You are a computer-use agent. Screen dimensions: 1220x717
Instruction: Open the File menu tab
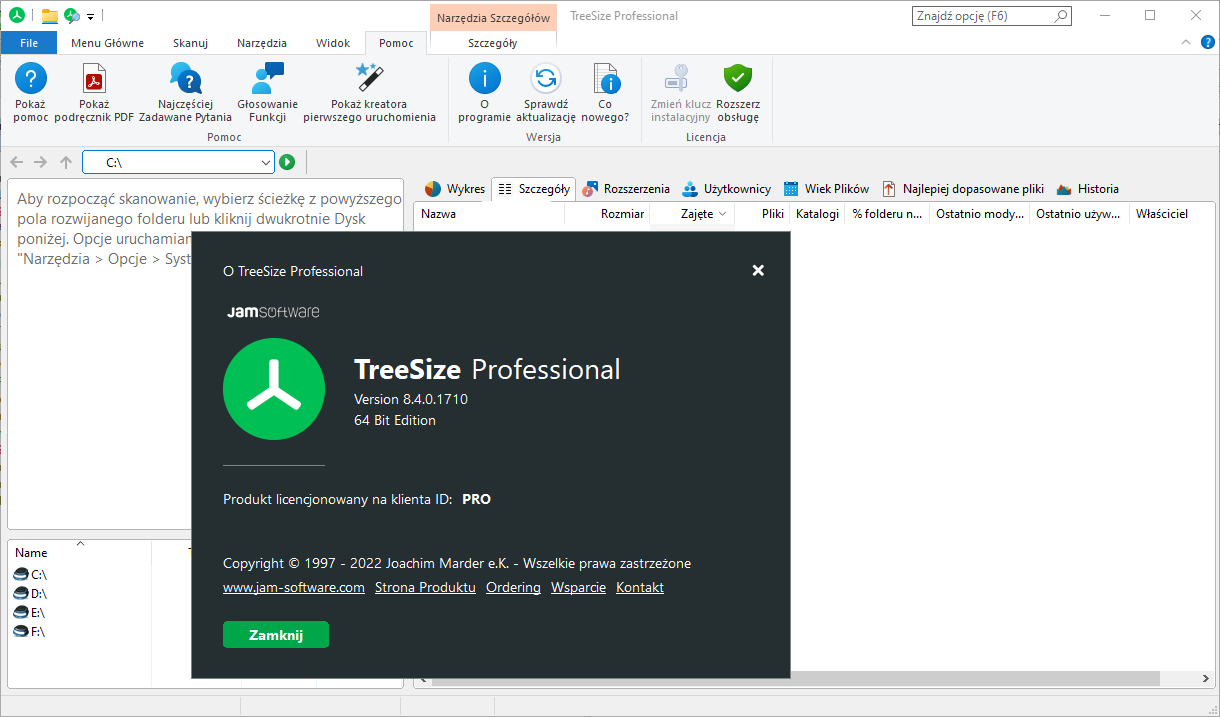[x=29, y=43]
